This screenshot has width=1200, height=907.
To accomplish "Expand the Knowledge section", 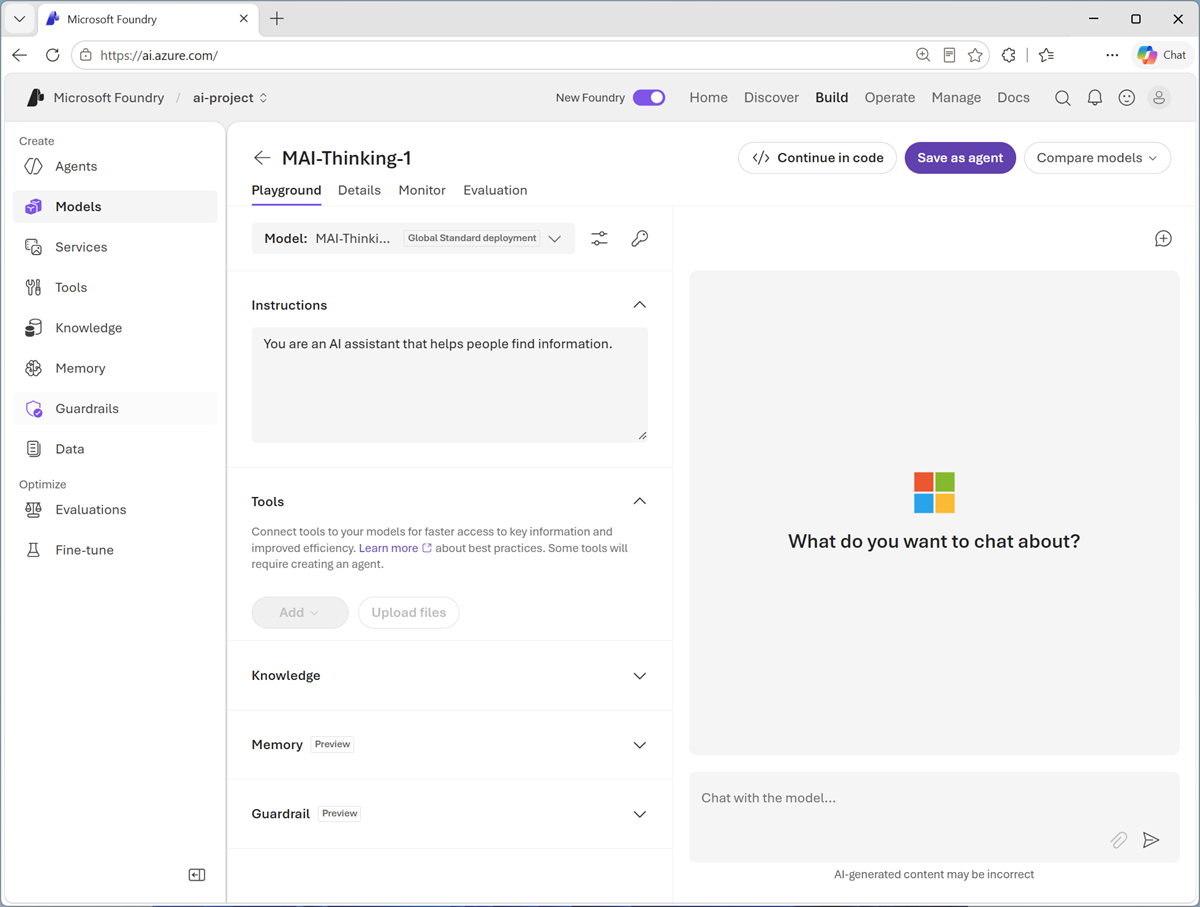I will point(640,676).
